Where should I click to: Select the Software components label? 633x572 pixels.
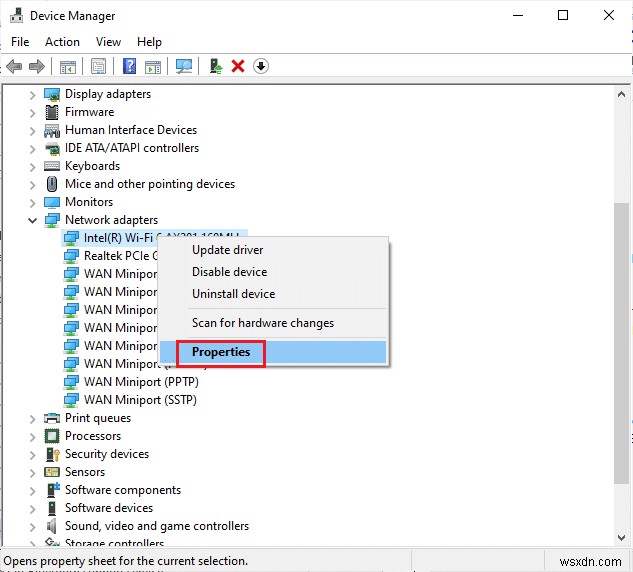123,490
